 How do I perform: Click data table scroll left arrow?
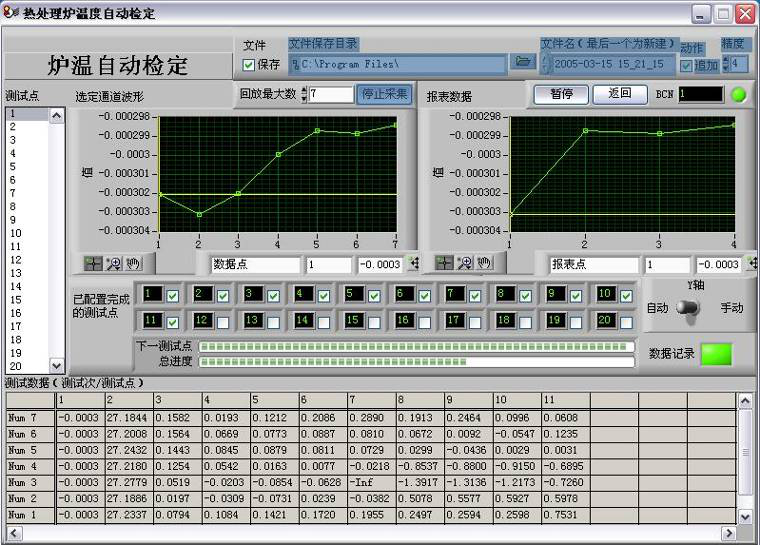pyautogui.click(x=14, y=533)
